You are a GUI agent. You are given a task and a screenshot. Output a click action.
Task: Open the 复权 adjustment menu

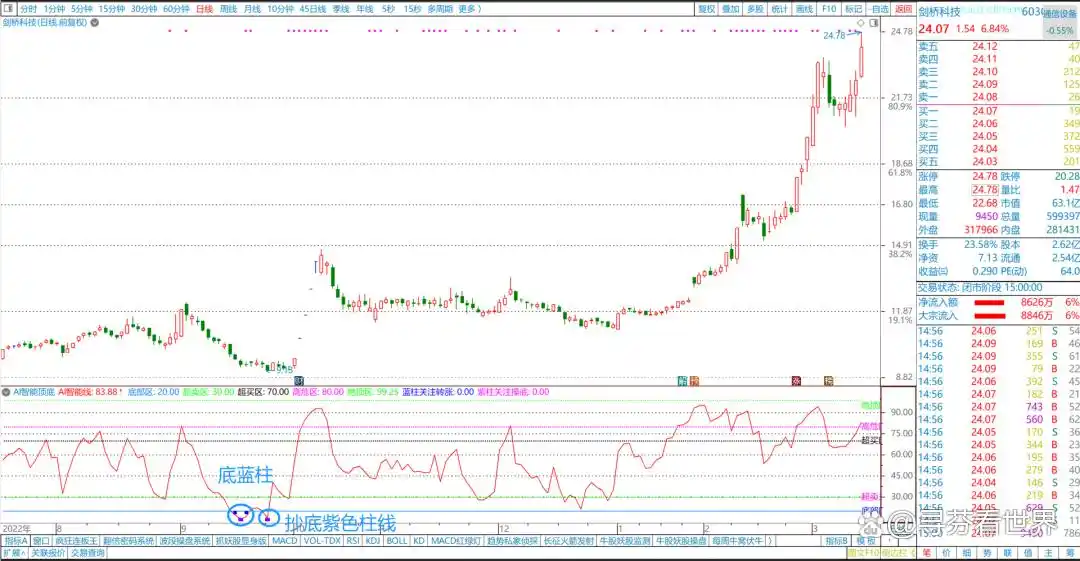coord(707,9)
